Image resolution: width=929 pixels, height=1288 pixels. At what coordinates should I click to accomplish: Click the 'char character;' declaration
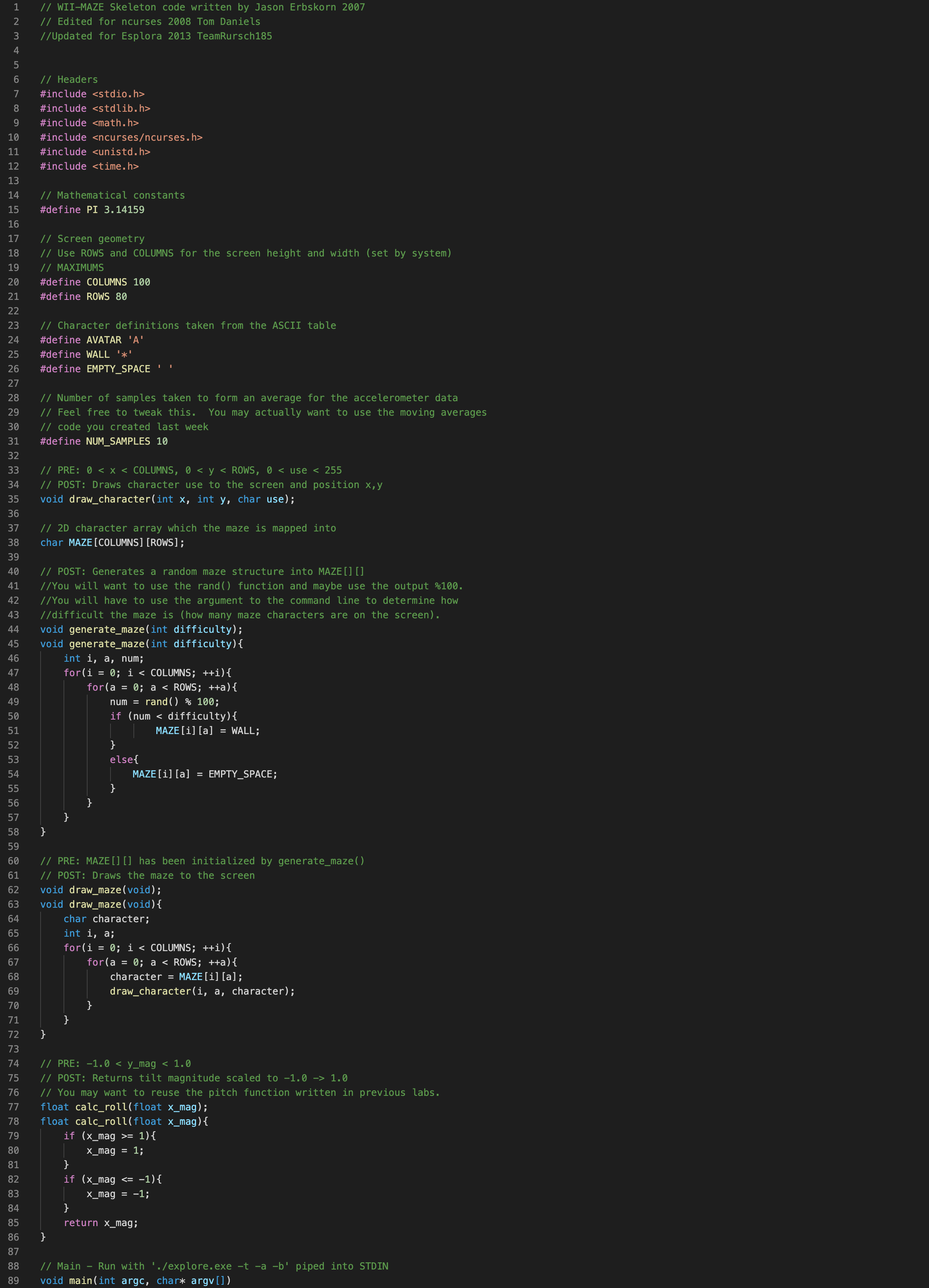point(107,919)
